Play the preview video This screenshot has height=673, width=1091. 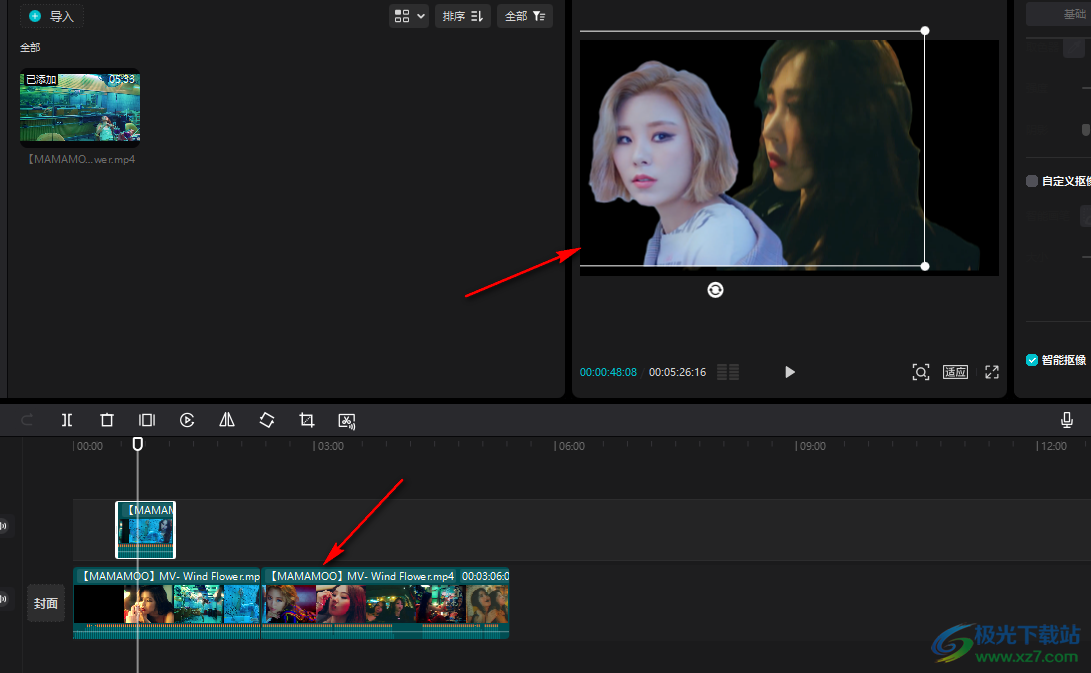789,372
